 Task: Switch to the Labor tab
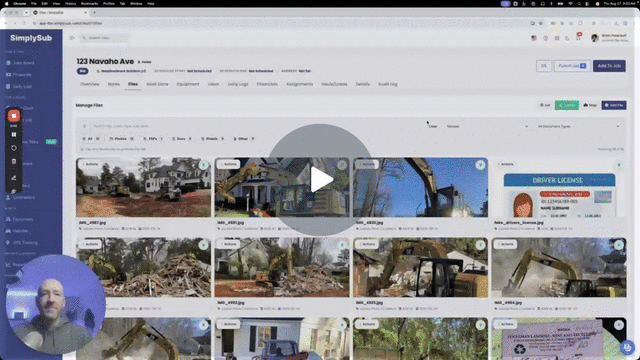[x=213, y=84]
